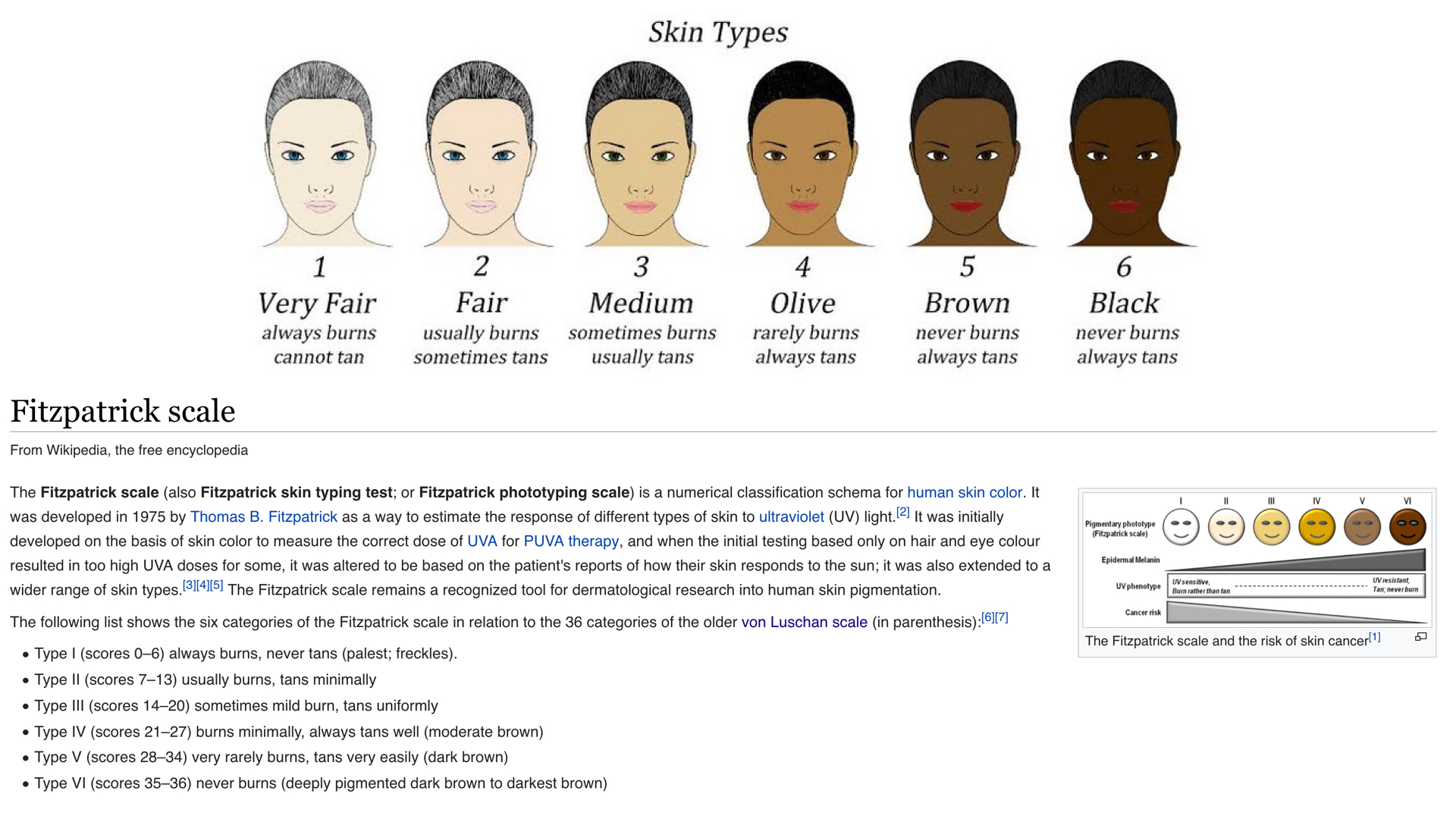Screen dimensions: 1456x819
Task: Open the PUVA therapy link
Action: point(571,541)
